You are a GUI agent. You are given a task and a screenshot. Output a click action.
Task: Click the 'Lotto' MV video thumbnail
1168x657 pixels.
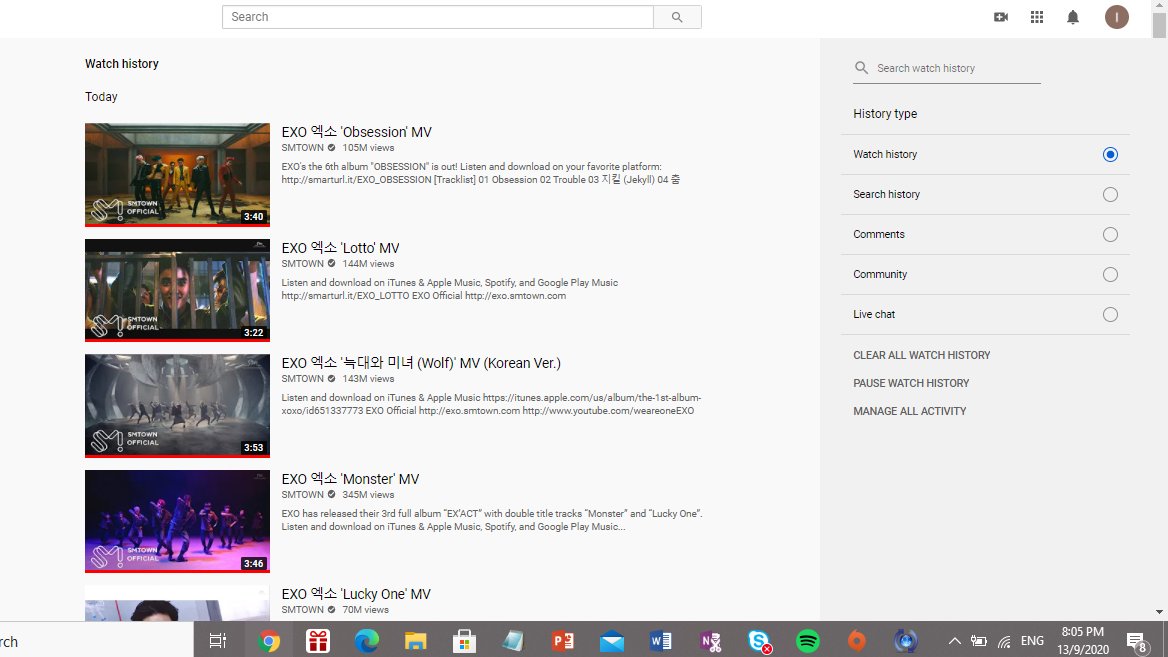pos(177,291)
